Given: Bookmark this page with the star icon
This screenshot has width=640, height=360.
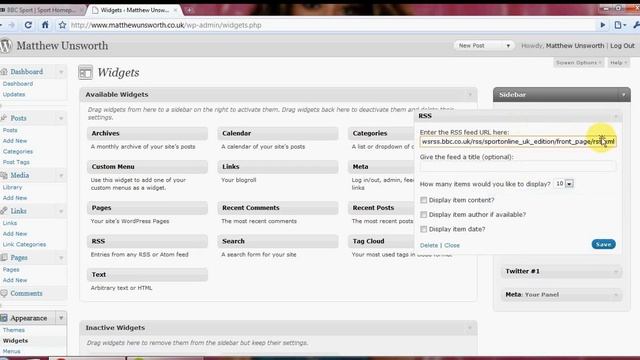Looking at the screenshot, I should point(62,25).
